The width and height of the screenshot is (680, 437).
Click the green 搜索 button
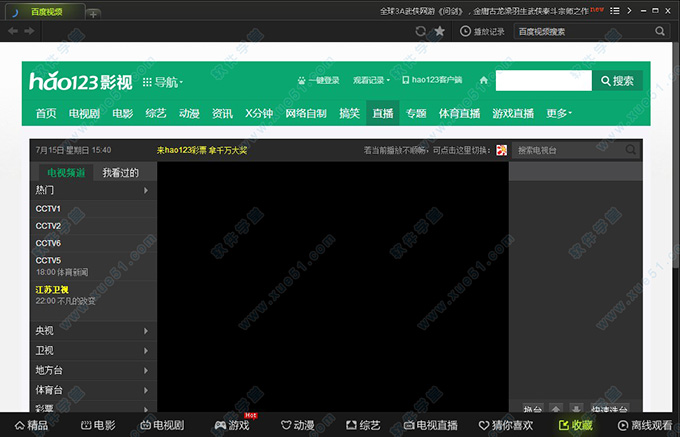(618, 81)
